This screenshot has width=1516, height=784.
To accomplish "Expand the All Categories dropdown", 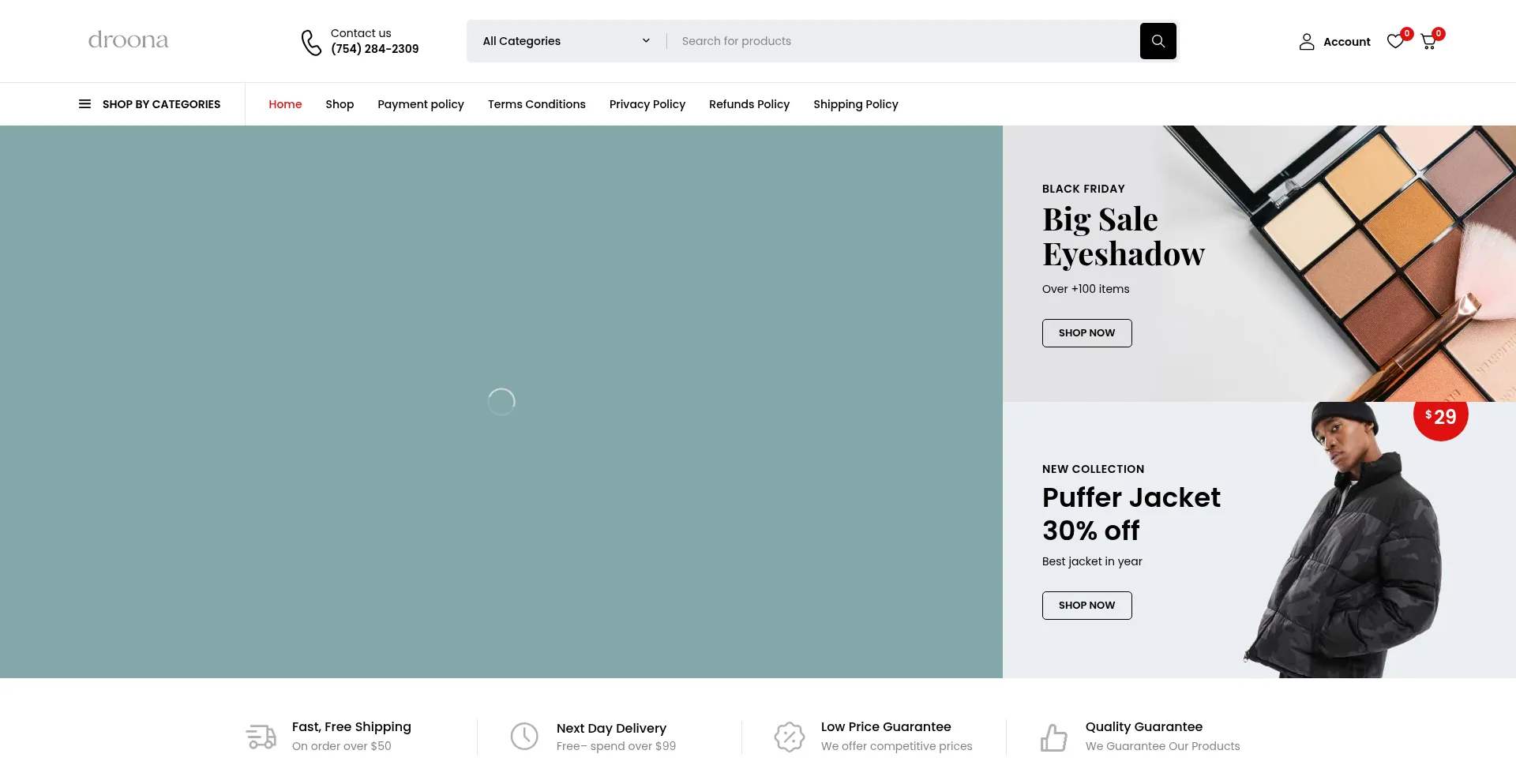I will (x=566, y=41).
